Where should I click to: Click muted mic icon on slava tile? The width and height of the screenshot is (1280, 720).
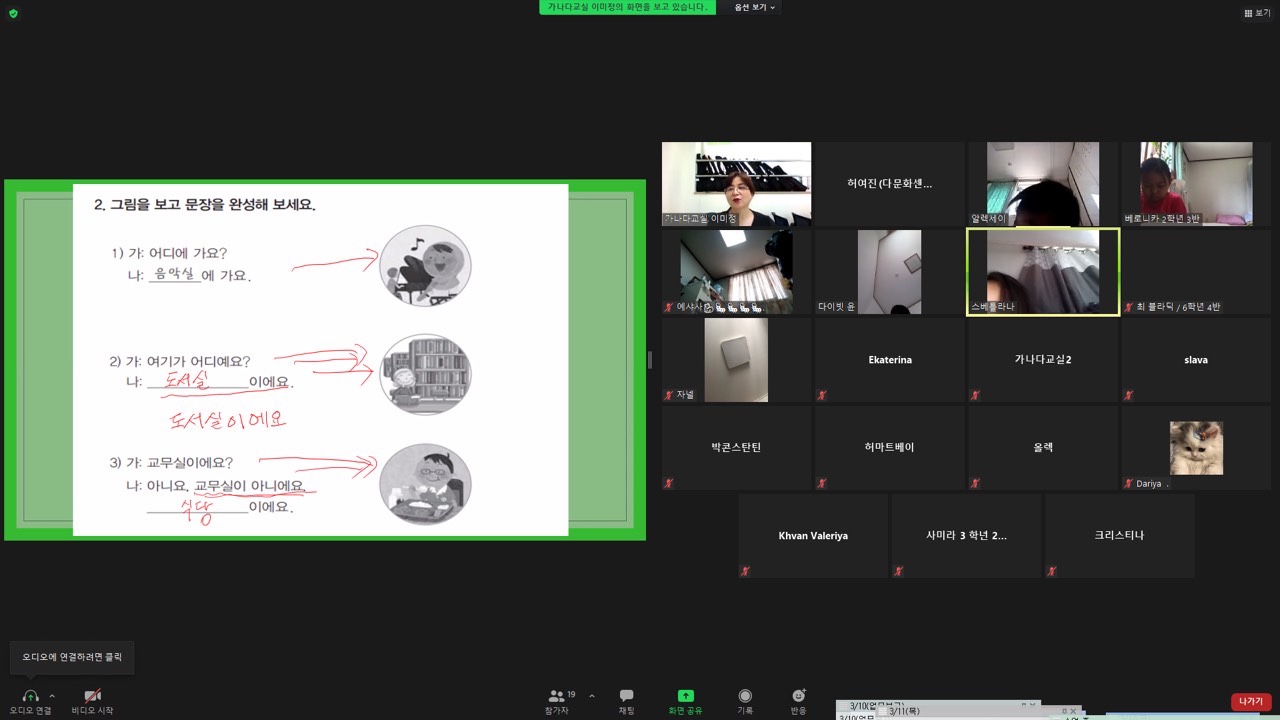coord(1129,395)
